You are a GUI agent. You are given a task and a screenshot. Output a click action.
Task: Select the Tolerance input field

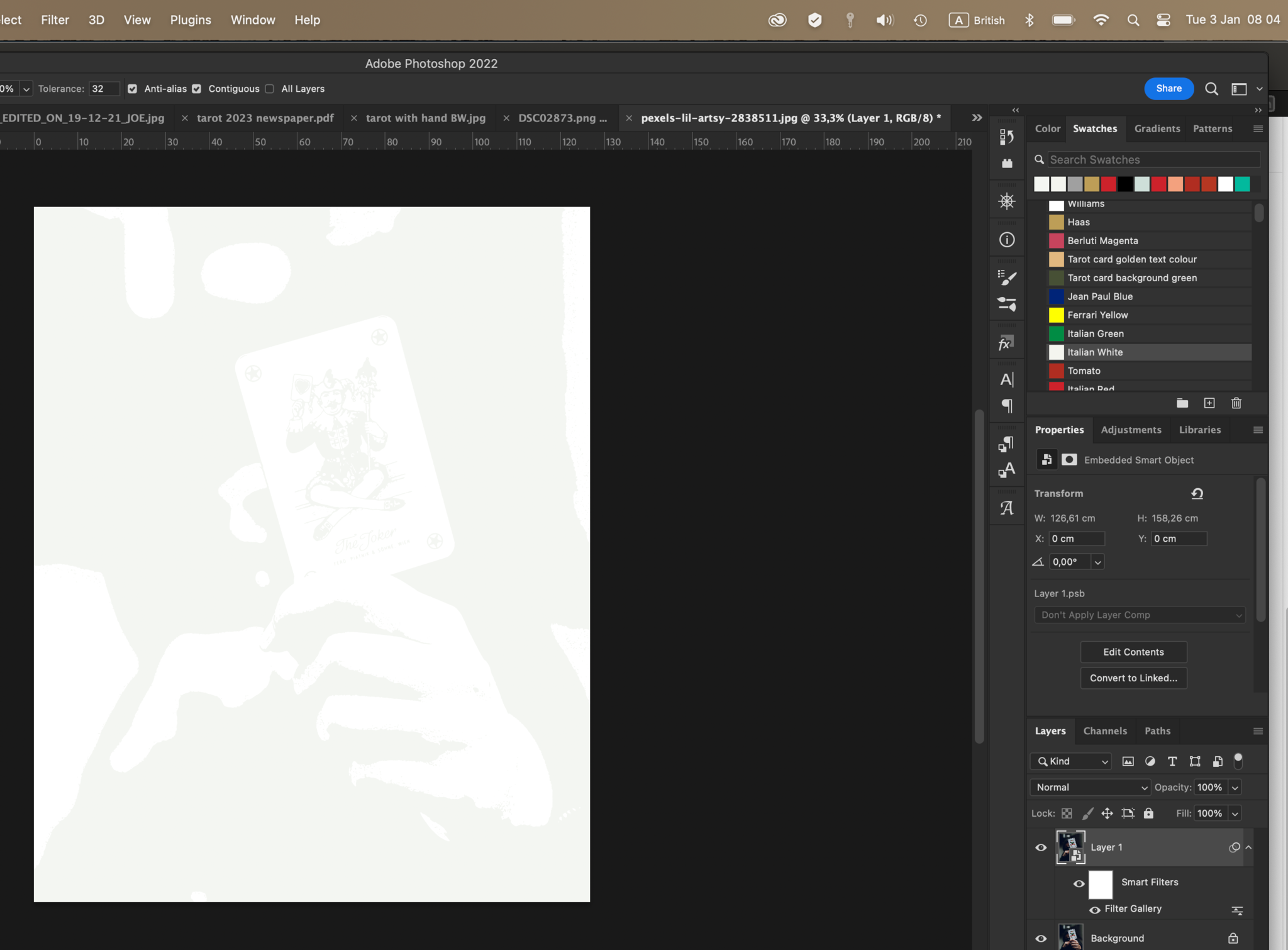point(104,89)
